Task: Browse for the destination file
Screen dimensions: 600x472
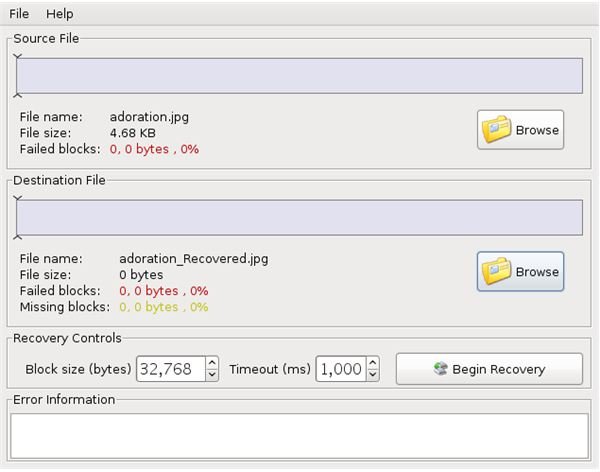Action: coord(520,271)
